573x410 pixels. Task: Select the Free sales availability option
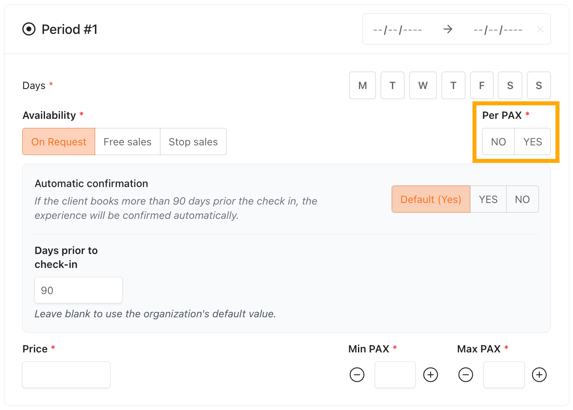click(128, 142)
